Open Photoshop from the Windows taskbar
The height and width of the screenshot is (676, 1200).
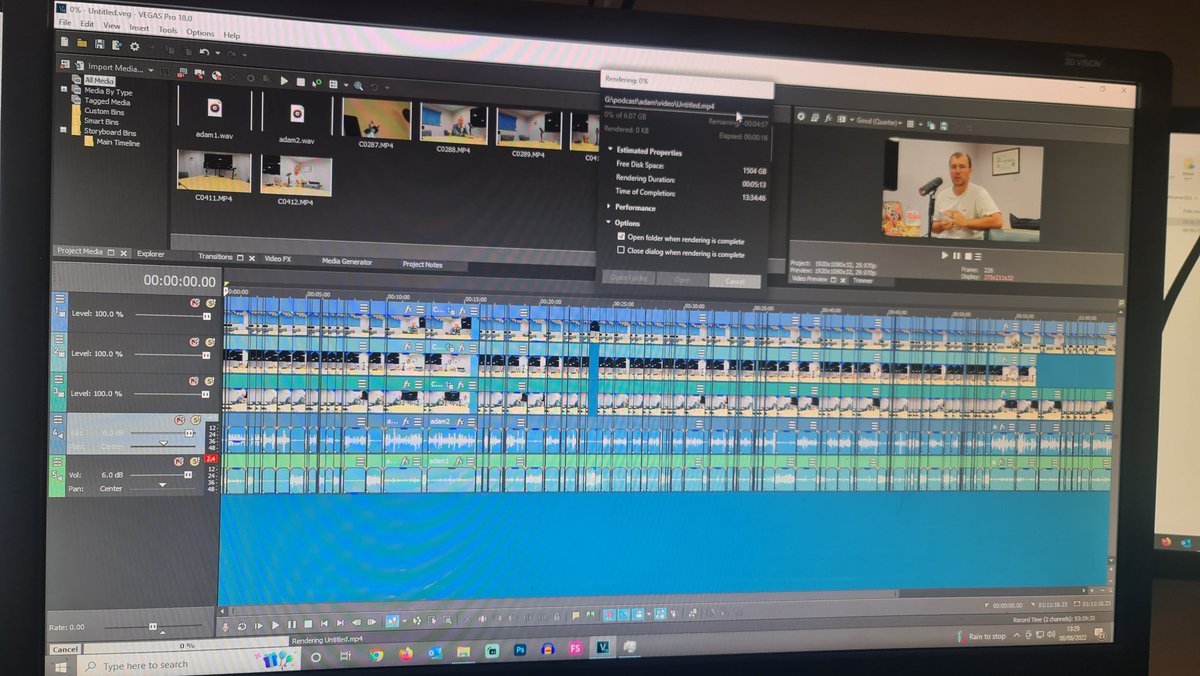point(520,650)
